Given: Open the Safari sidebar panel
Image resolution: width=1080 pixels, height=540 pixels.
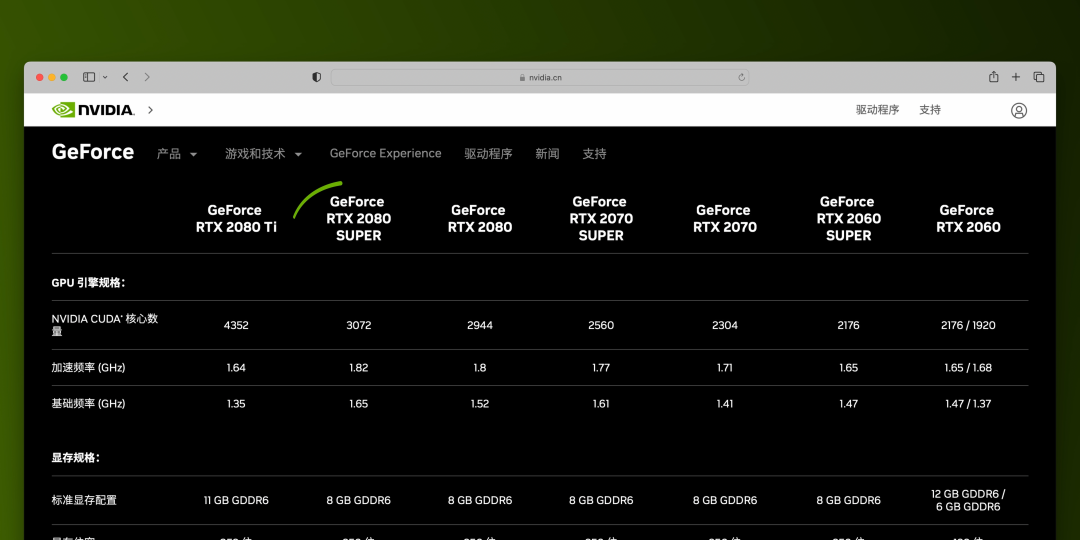Looking at the screenshot, I should (x=89, y=77).
